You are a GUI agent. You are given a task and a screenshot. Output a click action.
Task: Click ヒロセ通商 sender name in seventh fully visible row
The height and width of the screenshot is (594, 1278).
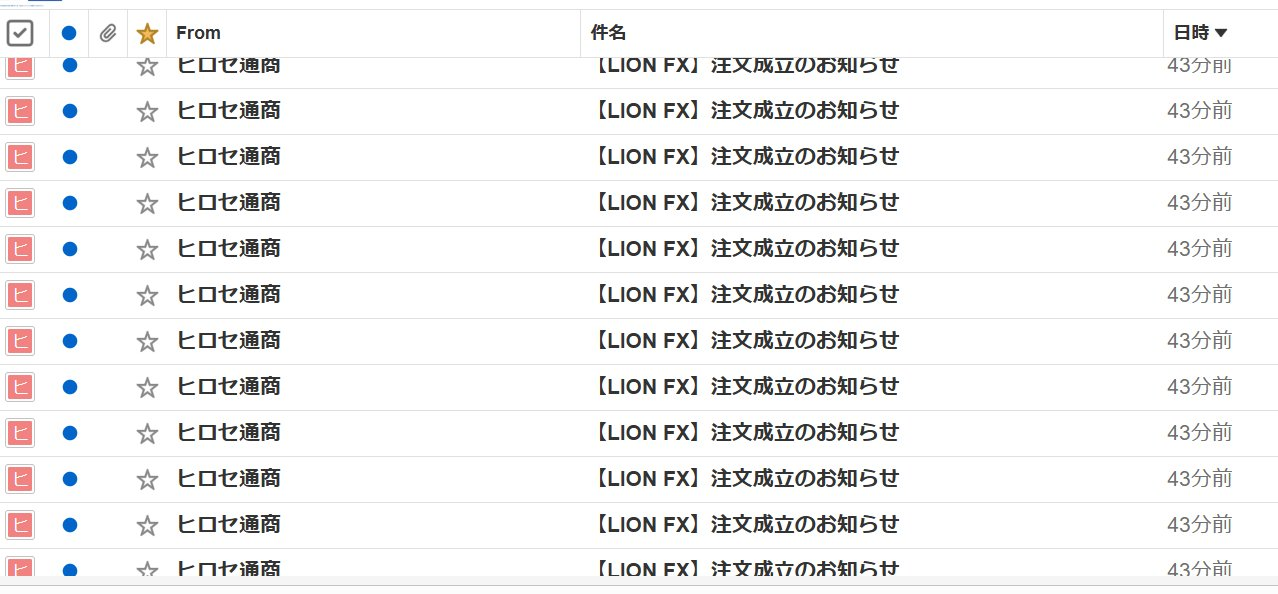pos(228,386)
